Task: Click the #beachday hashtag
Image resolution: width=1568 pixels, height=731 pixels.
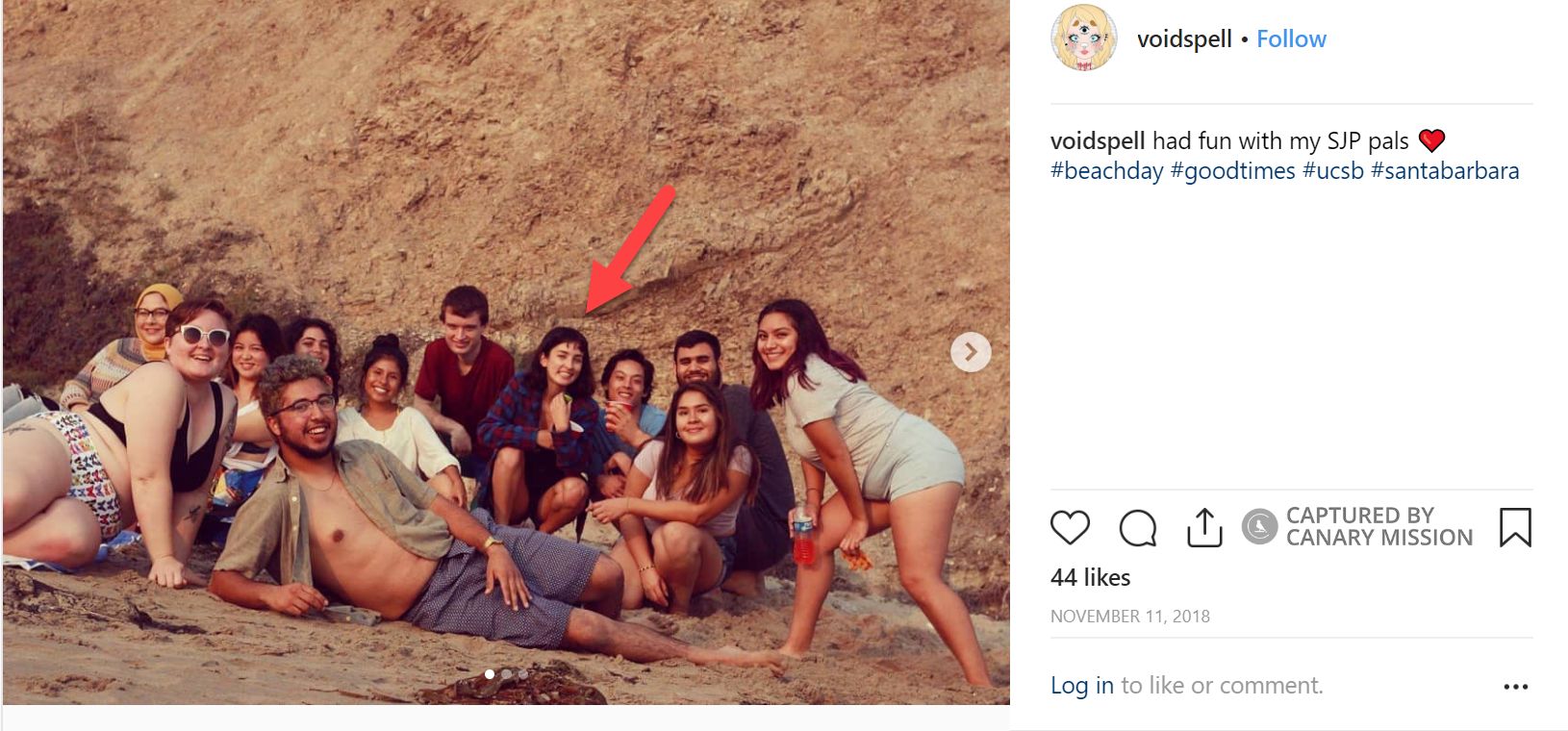Action: 1104,169
